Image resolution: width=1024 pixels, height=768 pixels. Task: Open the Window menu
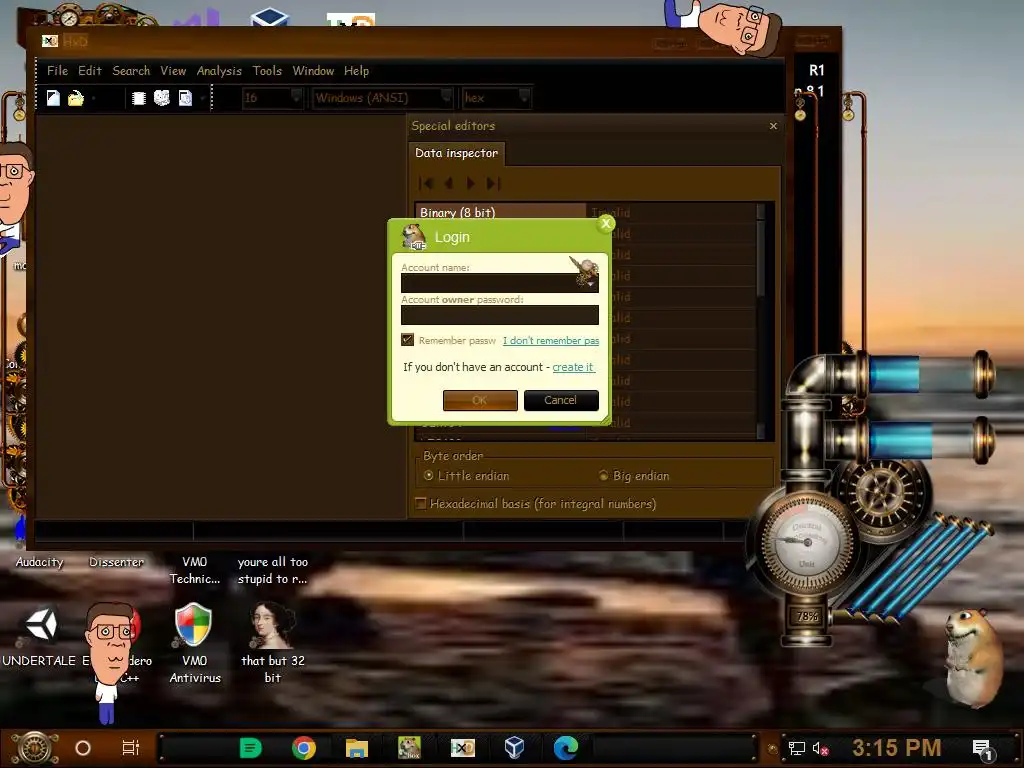(x=313, y=71)
